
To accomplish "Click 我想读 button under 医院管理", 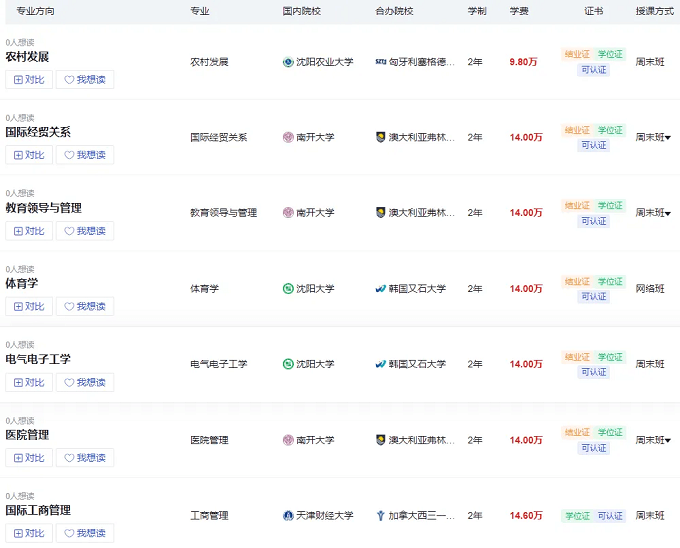I will [x=85, y=457].
